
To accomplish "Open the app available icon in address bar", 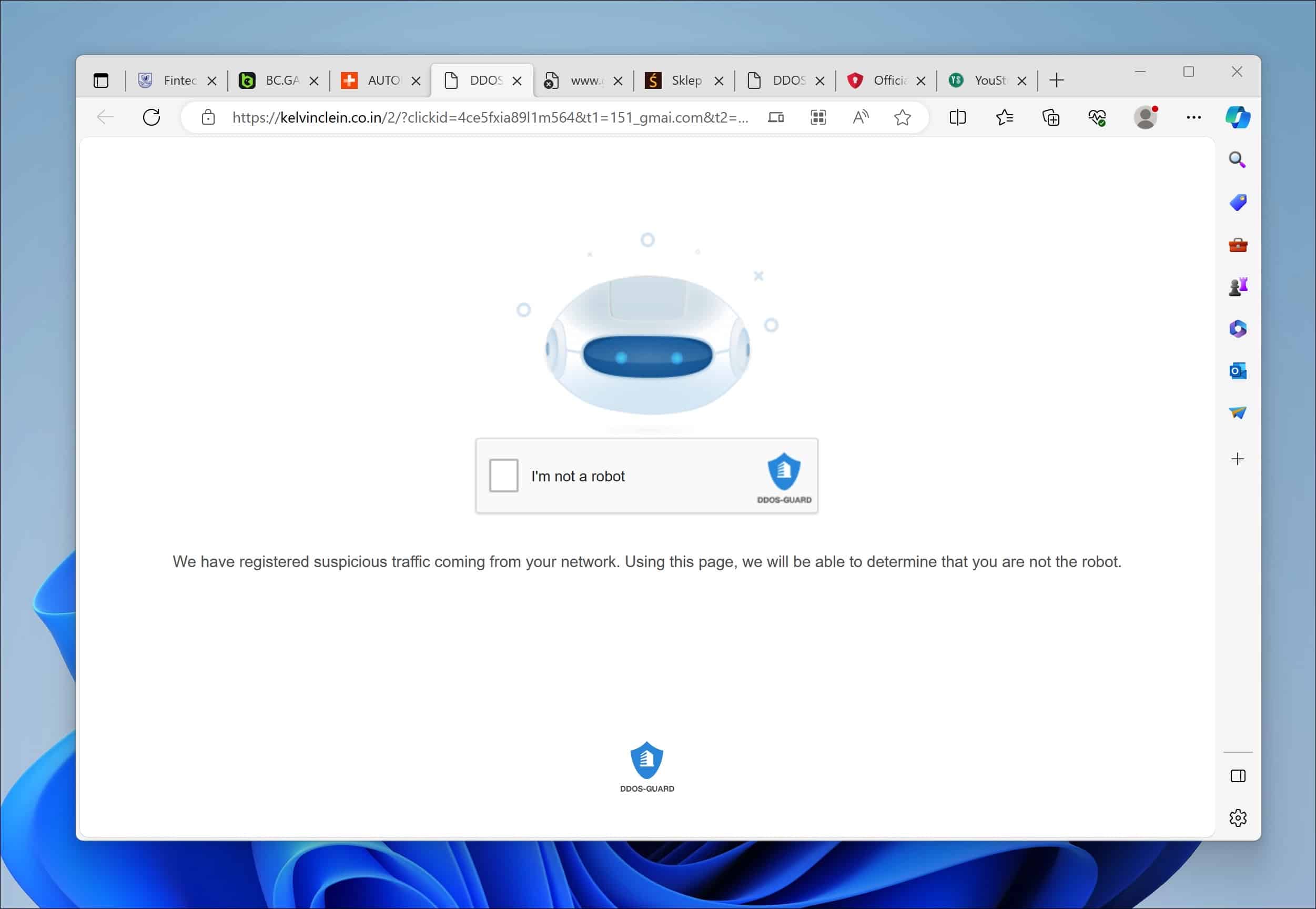I will coord(776,117).
